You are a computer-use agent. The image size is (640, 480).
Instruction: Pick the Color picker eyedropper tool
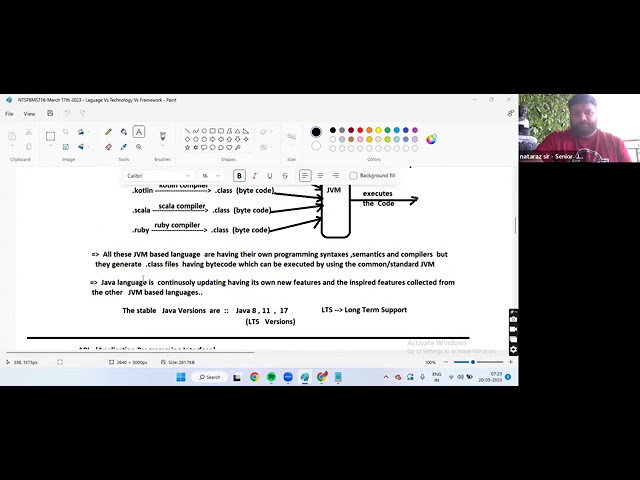pos(124,147)
